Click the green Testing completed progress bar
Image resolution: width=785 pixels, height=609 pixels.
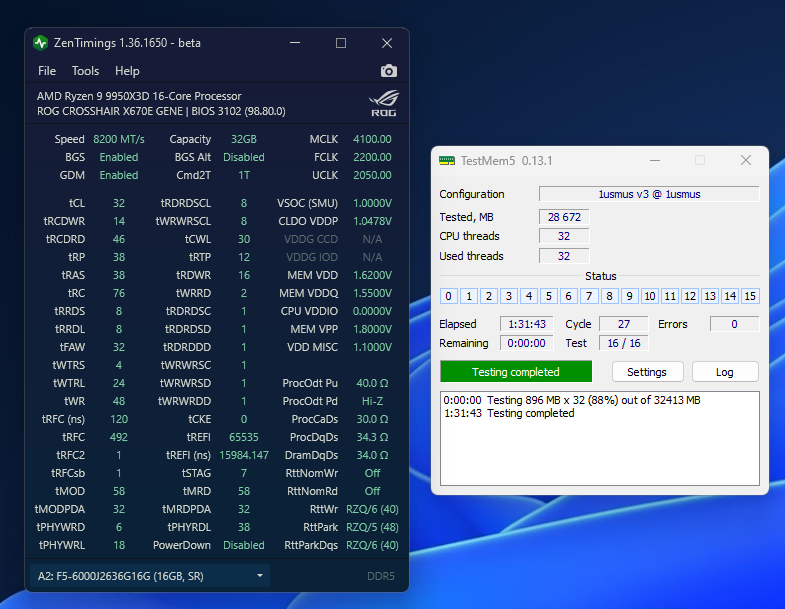(516, 372)
